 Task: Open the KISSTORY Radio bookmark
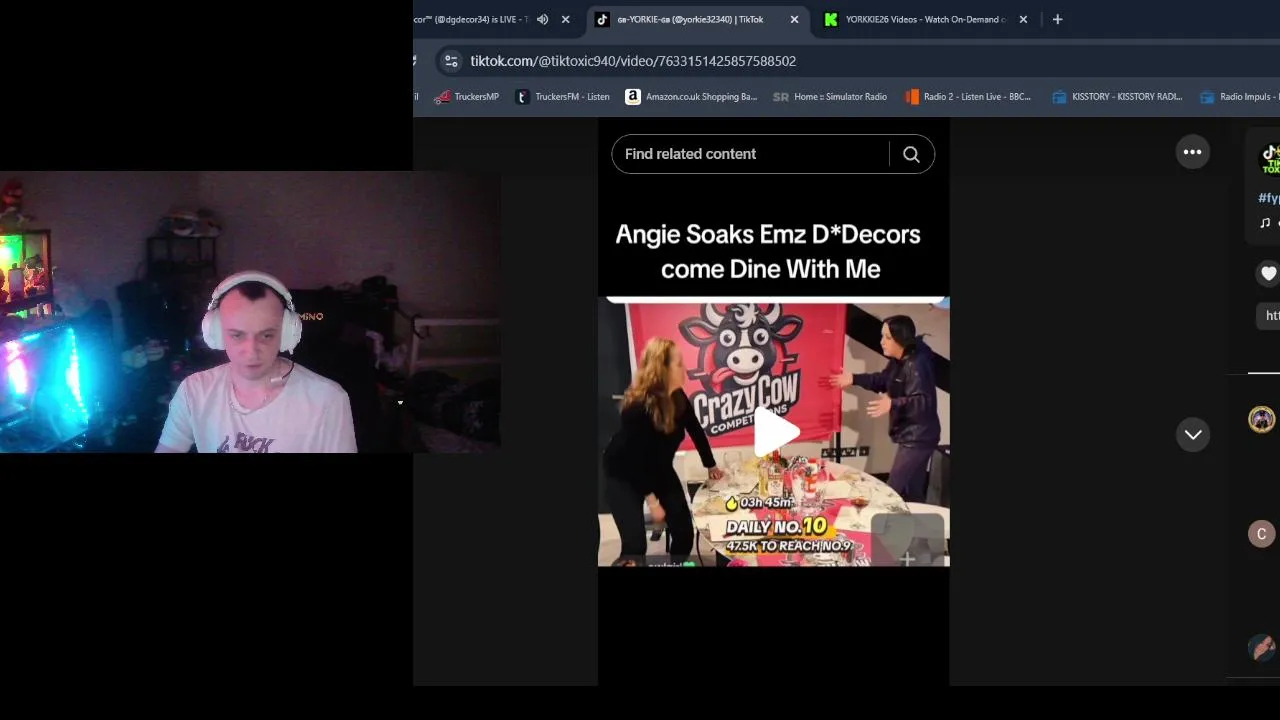click(x=1117, y=97)
